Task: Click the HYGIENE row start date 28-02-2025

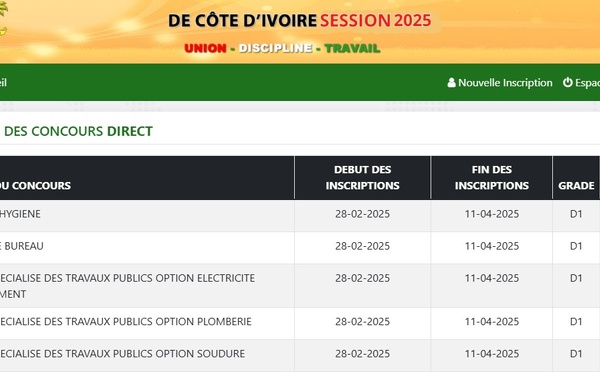Action: tap(362, 214)
